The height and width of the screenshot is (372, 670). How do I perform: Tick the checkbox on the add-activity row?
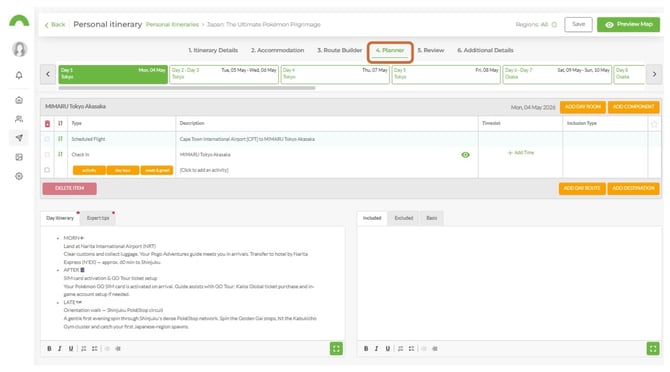(x=47, y=170)
